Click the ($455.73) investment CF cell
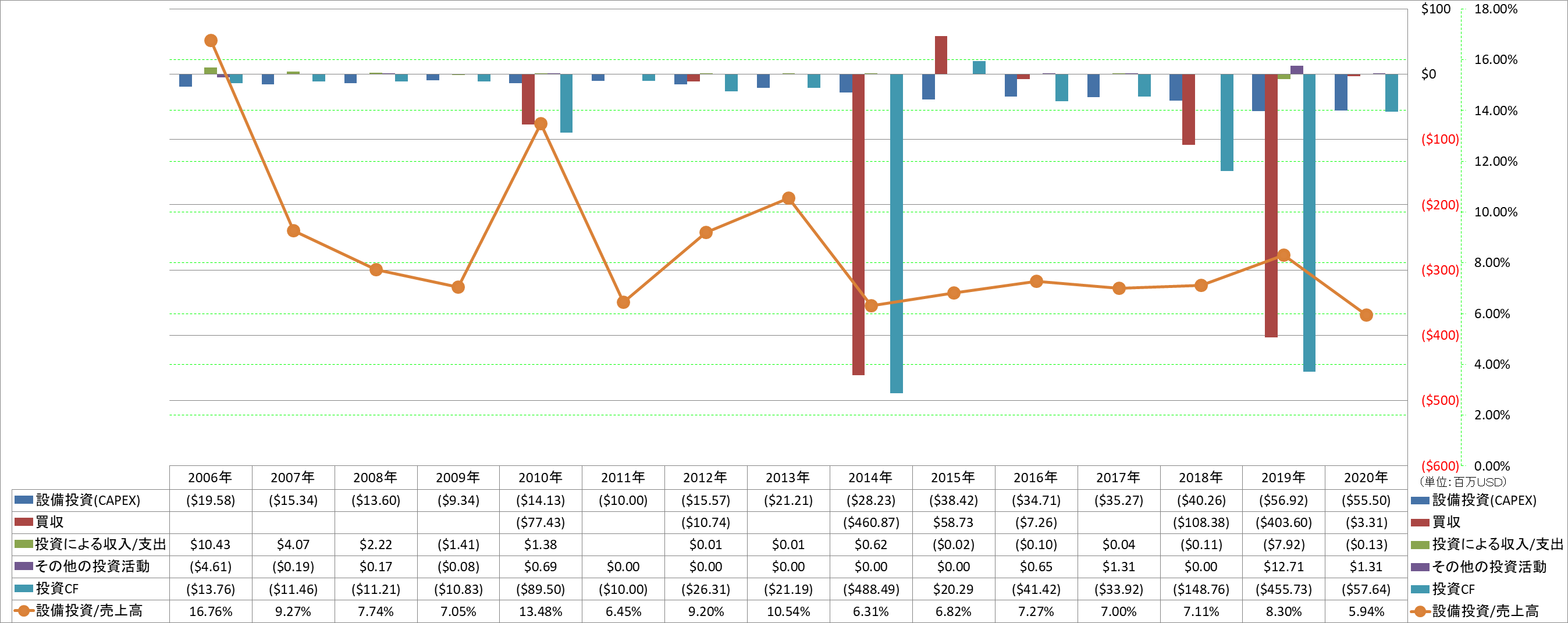 1283,589
